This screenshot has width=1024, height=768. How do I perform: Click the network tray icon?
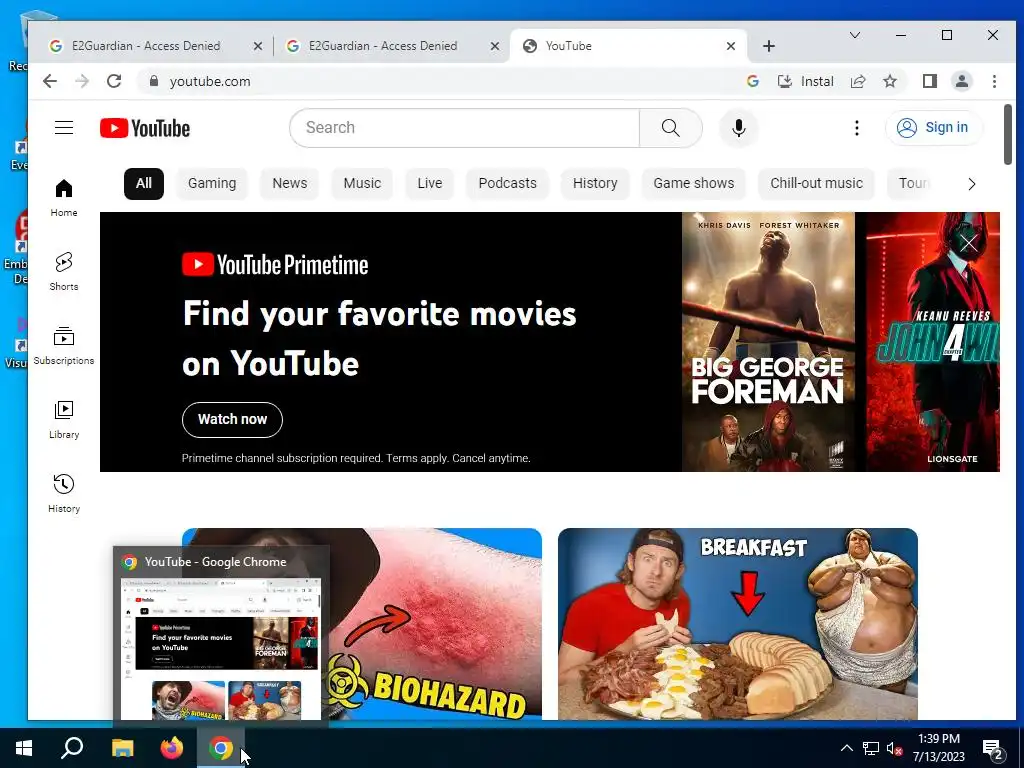pyautogui.click(x=871, y=748)
